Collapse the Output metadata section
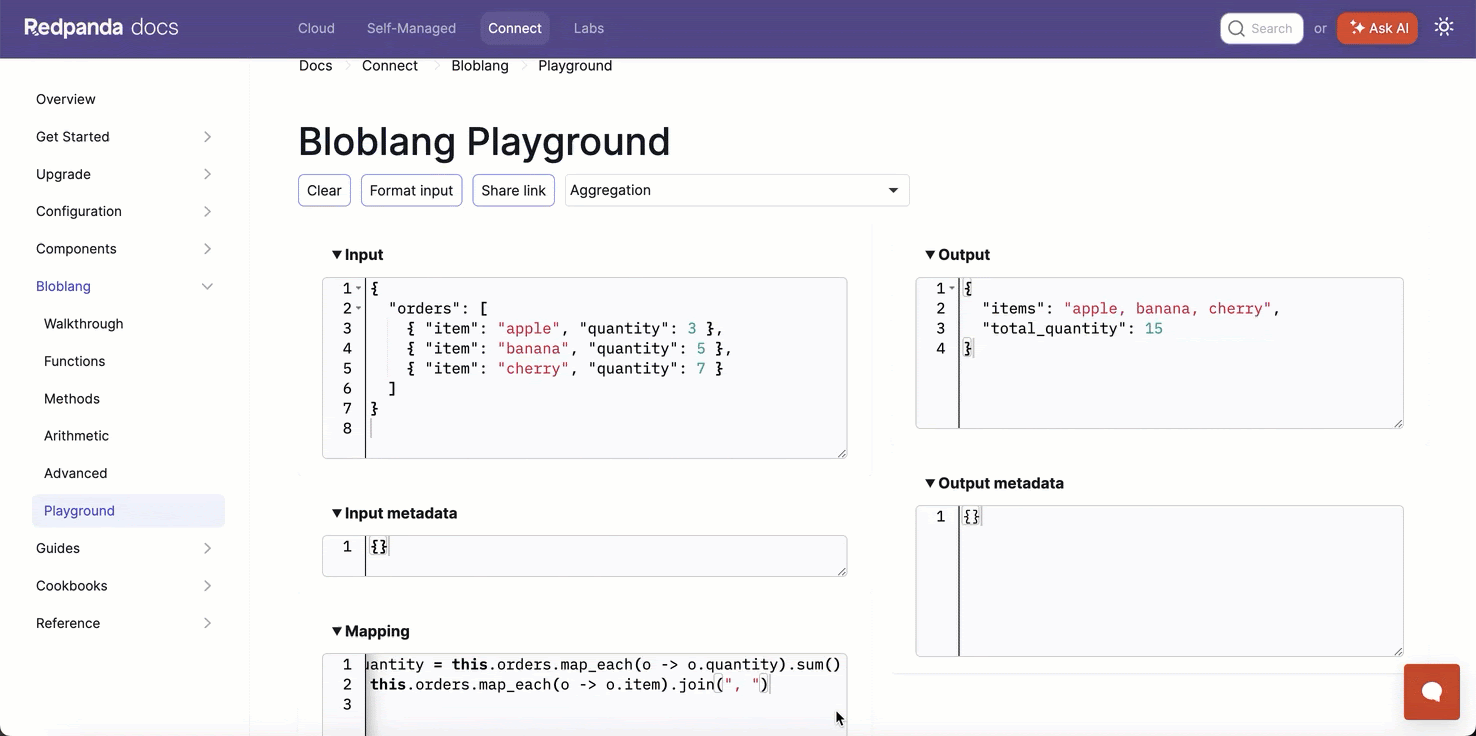Viewport: 1476px width, 736px height. click(x=930, y=483)
